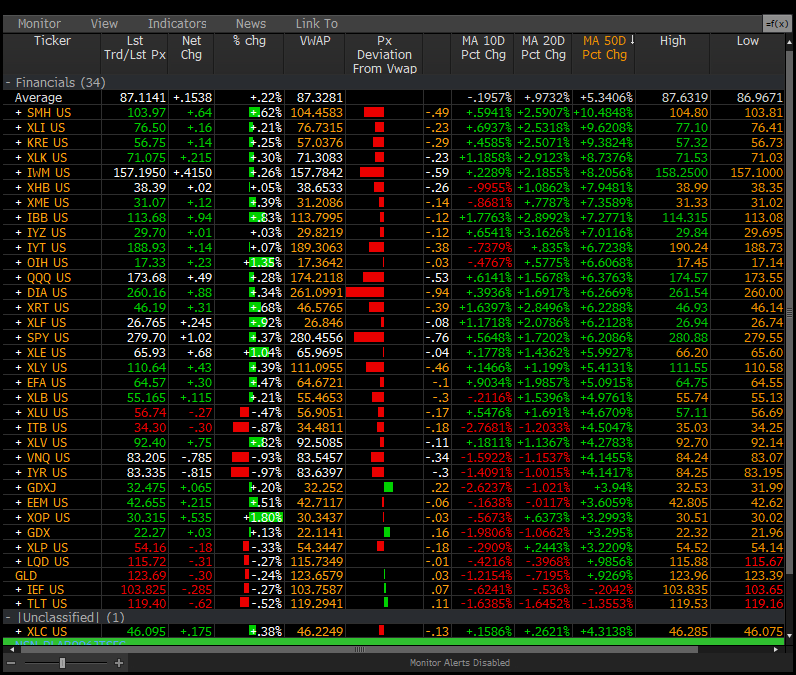796x675 pixels.
Task: Expand the QQQ US row
Action: click(x=18, y=278)
